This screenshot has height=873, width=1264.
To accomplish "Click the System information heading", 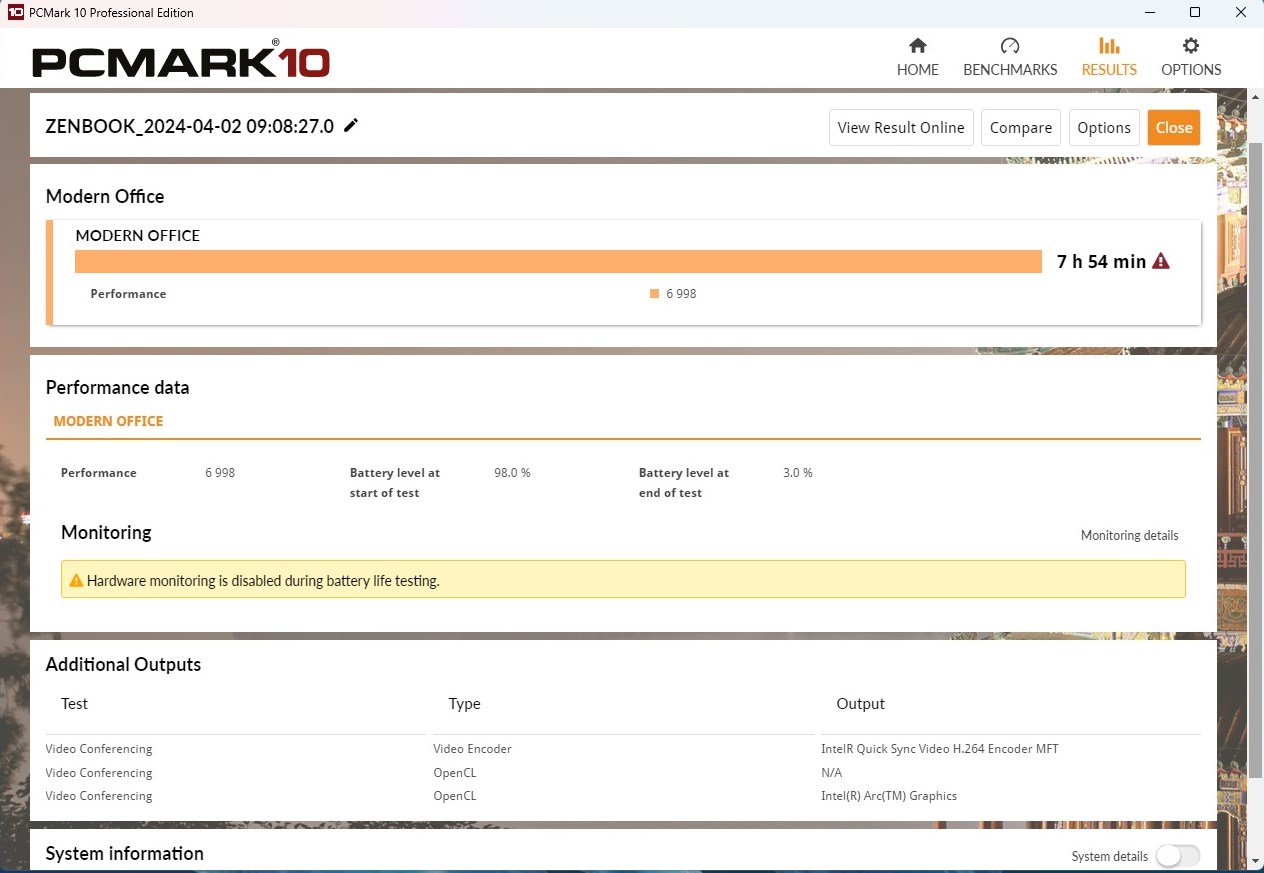I will tap(125, 853).
